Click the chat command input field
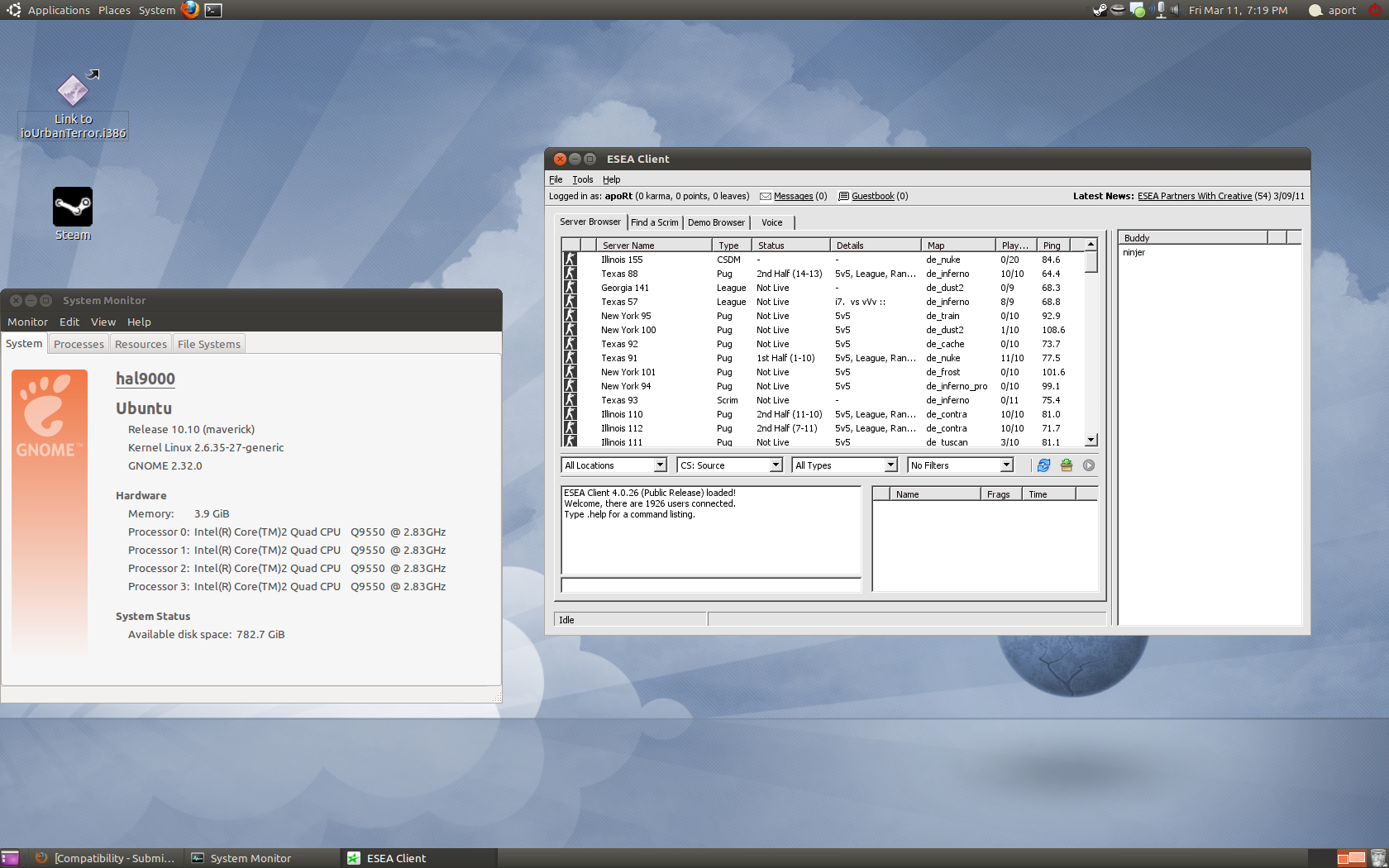Viewport: 1389px width, 868px height. [711, 585]
